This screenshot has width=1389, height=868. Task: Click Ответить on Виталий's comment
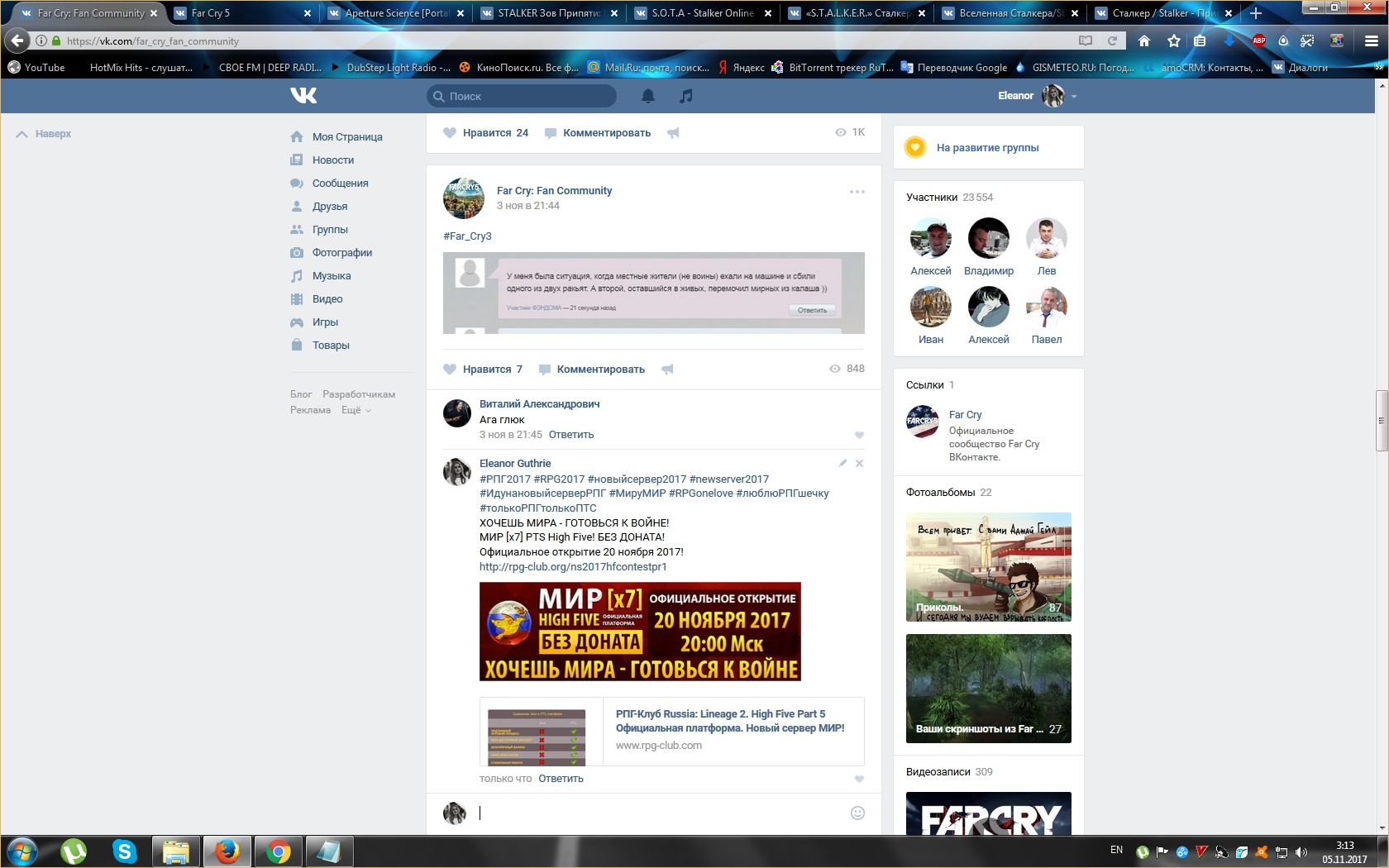point(571,435)
